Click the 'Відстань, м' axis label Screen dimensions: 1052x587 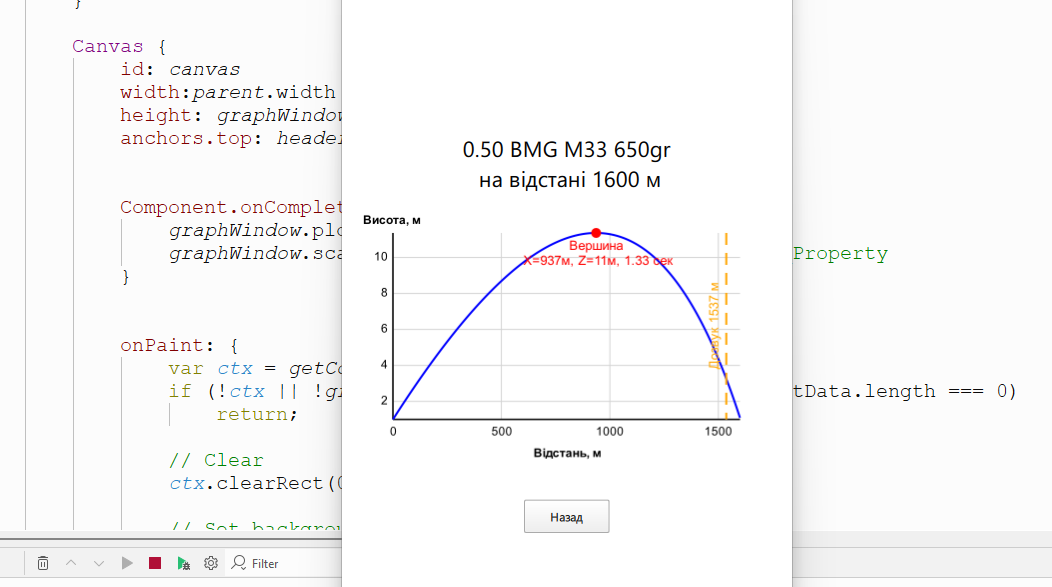[567, 453]
